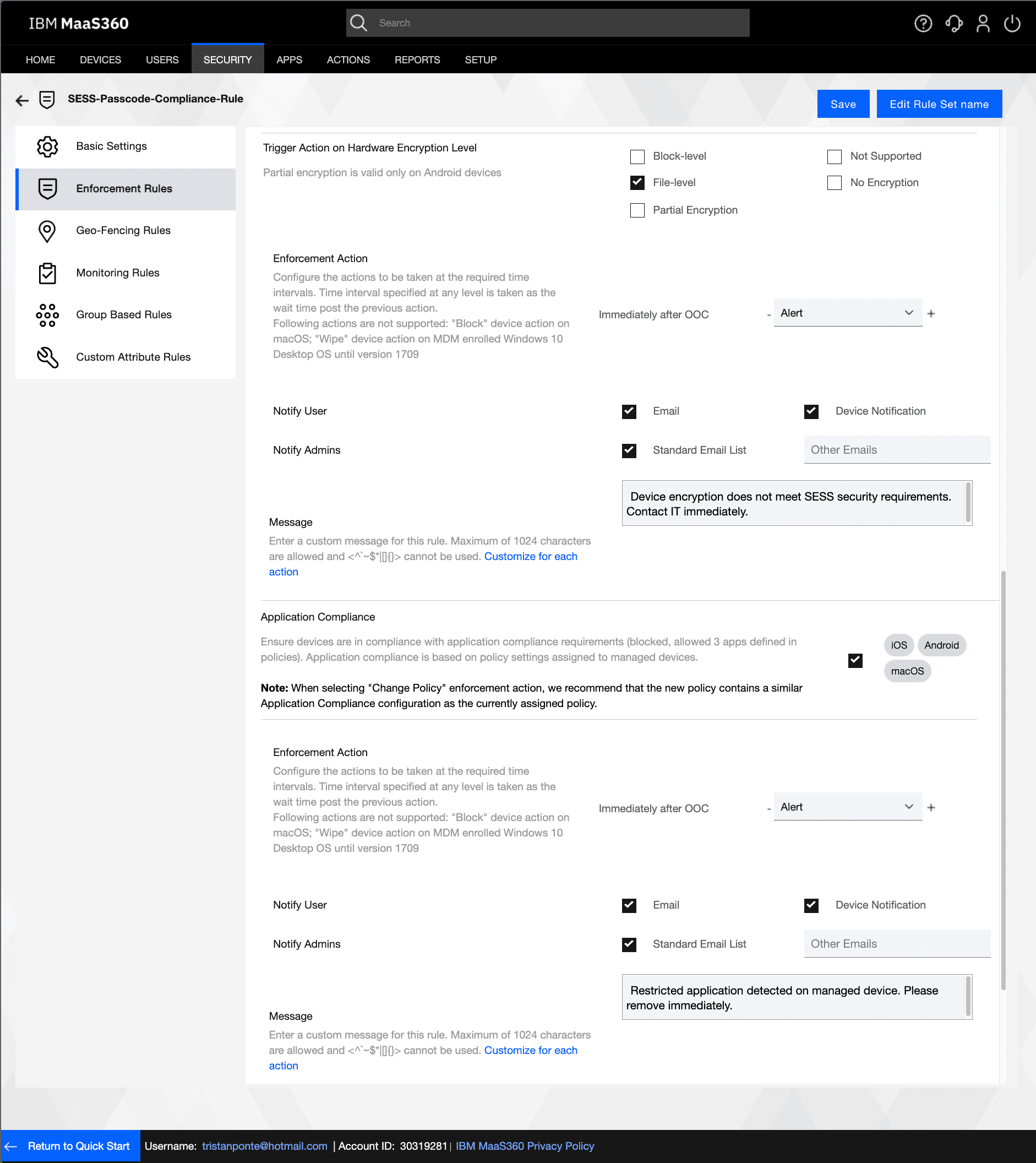Viewport: 1036px width, 1163px height.
Task: Open the Alert dropdown for encryption enforcement
Action: pos(847,313)
